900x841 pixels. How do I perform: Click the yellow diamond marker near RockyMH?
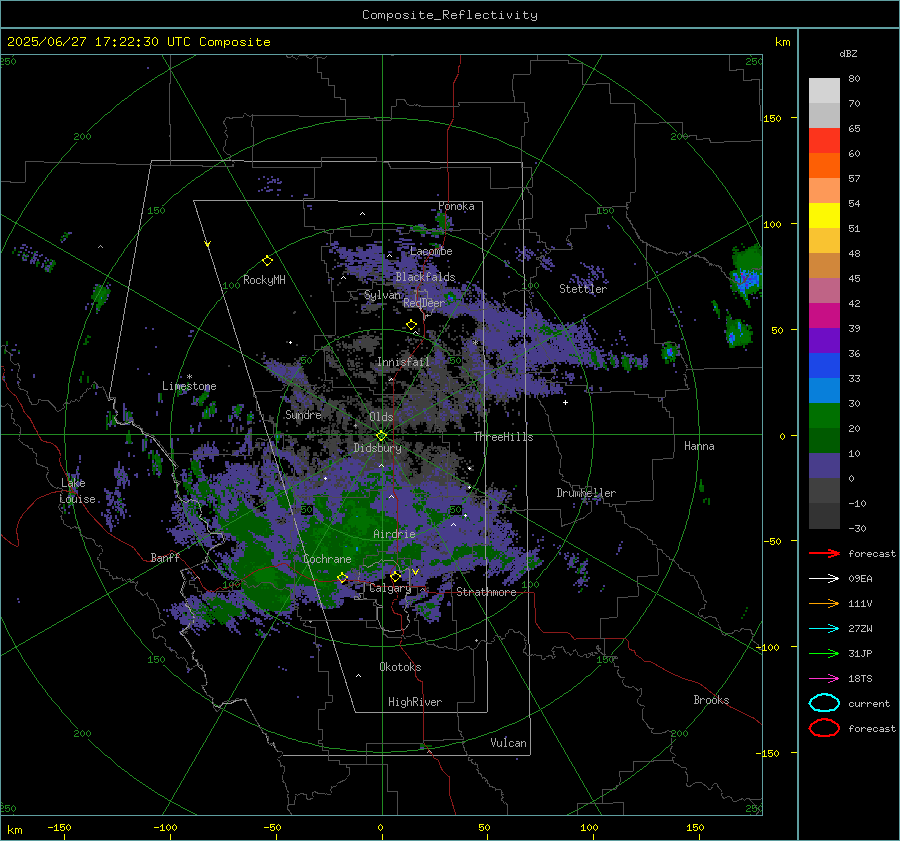267,261
